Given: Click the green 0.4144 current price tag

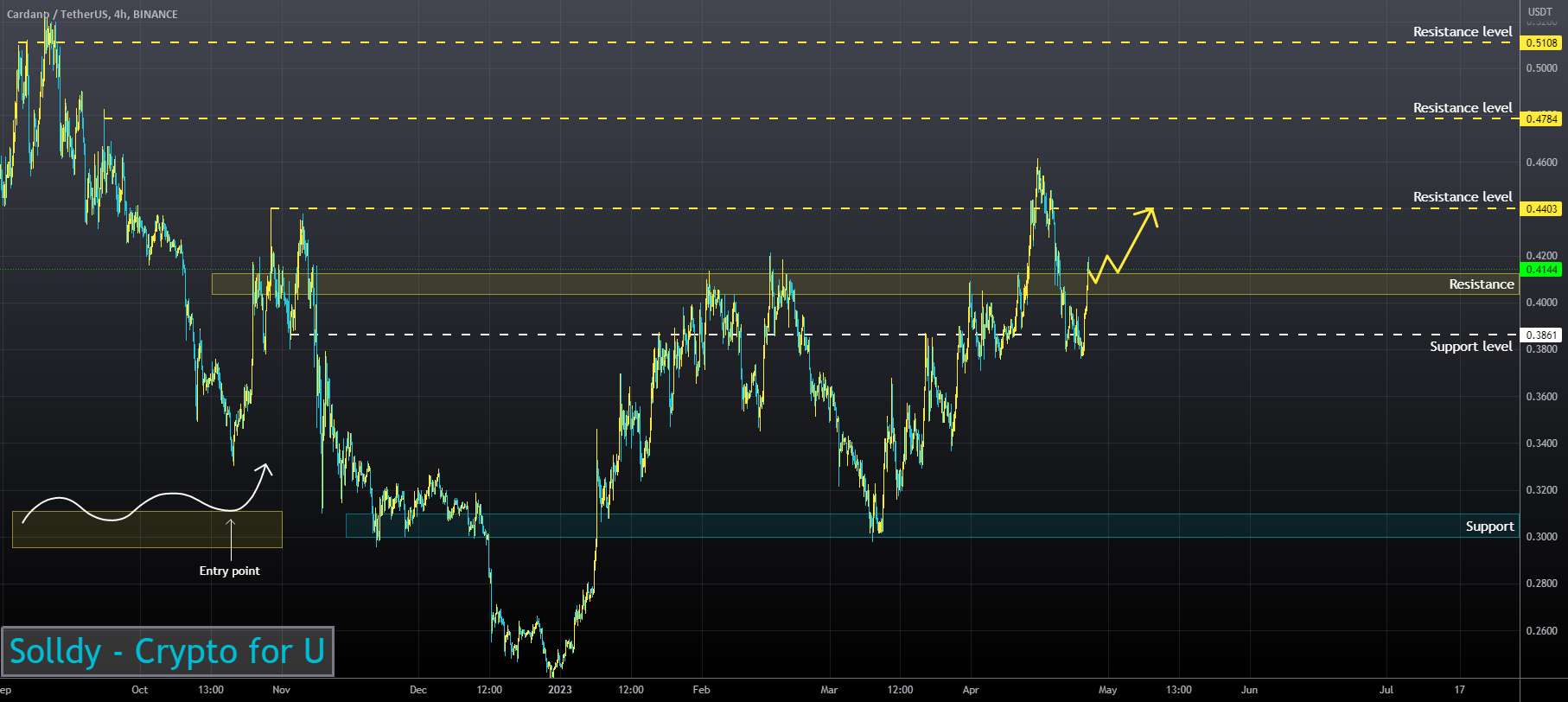Looking at the screenshot, I should [x=1541, y=270].
